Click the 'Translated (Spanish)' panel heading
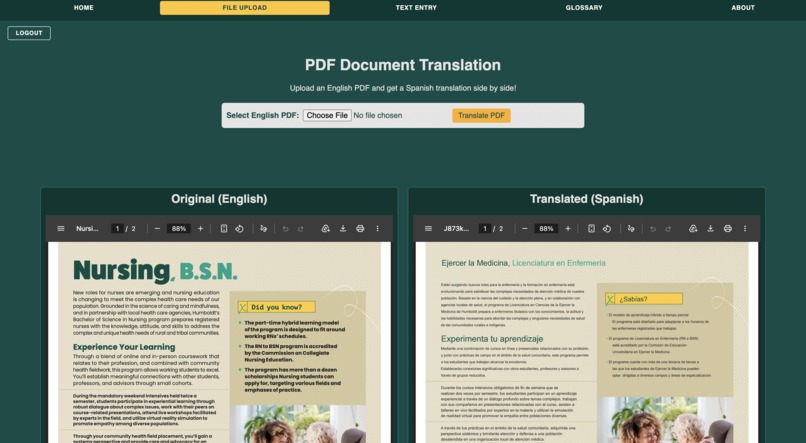The width and height of the screenshot is (806, 443). pyautogui.click(x=587, y=199)
